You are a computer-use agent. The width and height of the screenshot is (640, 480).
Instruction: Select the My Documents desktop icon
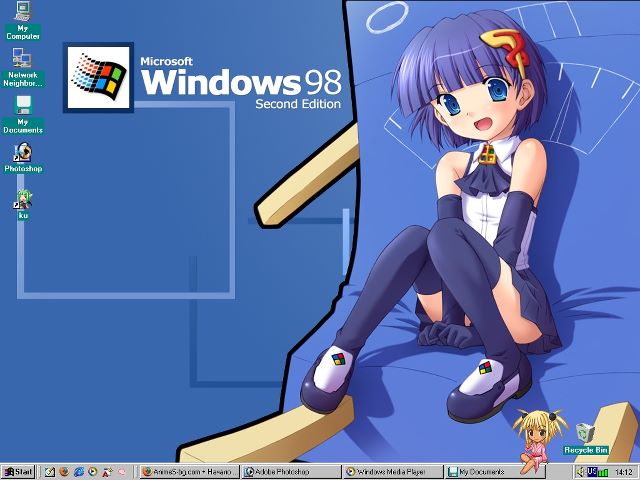pyautogui.click(x=23, y=115)
